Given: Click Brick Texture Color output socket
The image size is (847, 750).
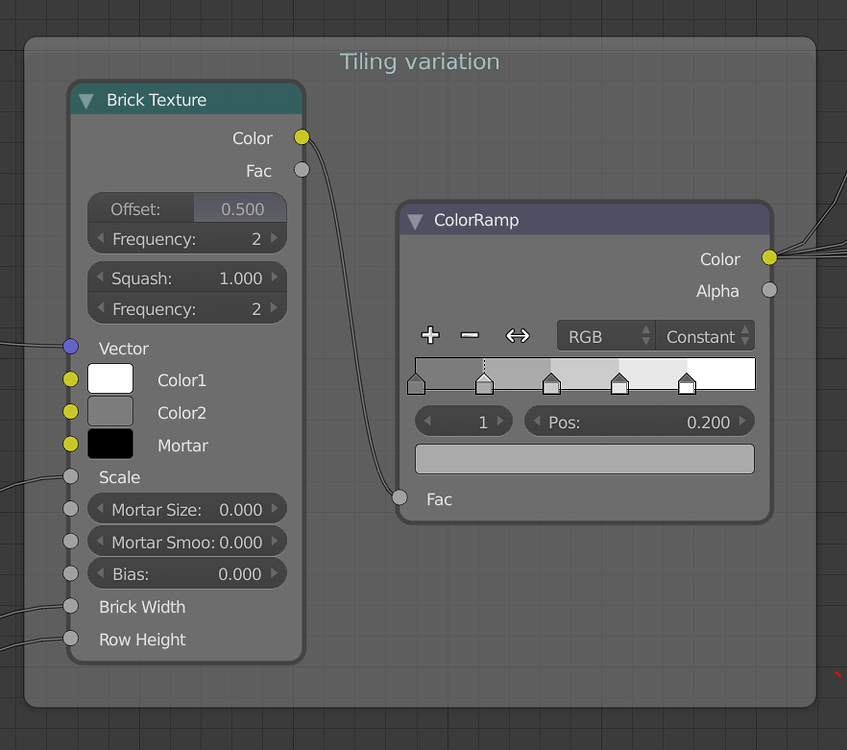Looking at the screenshot, I should pyautogui.click(x=302, y=137).
